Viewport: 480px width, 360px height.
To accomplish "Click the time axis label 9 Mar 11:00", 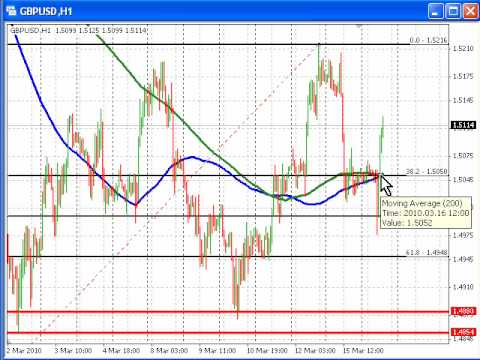I will tap(217, 351).
